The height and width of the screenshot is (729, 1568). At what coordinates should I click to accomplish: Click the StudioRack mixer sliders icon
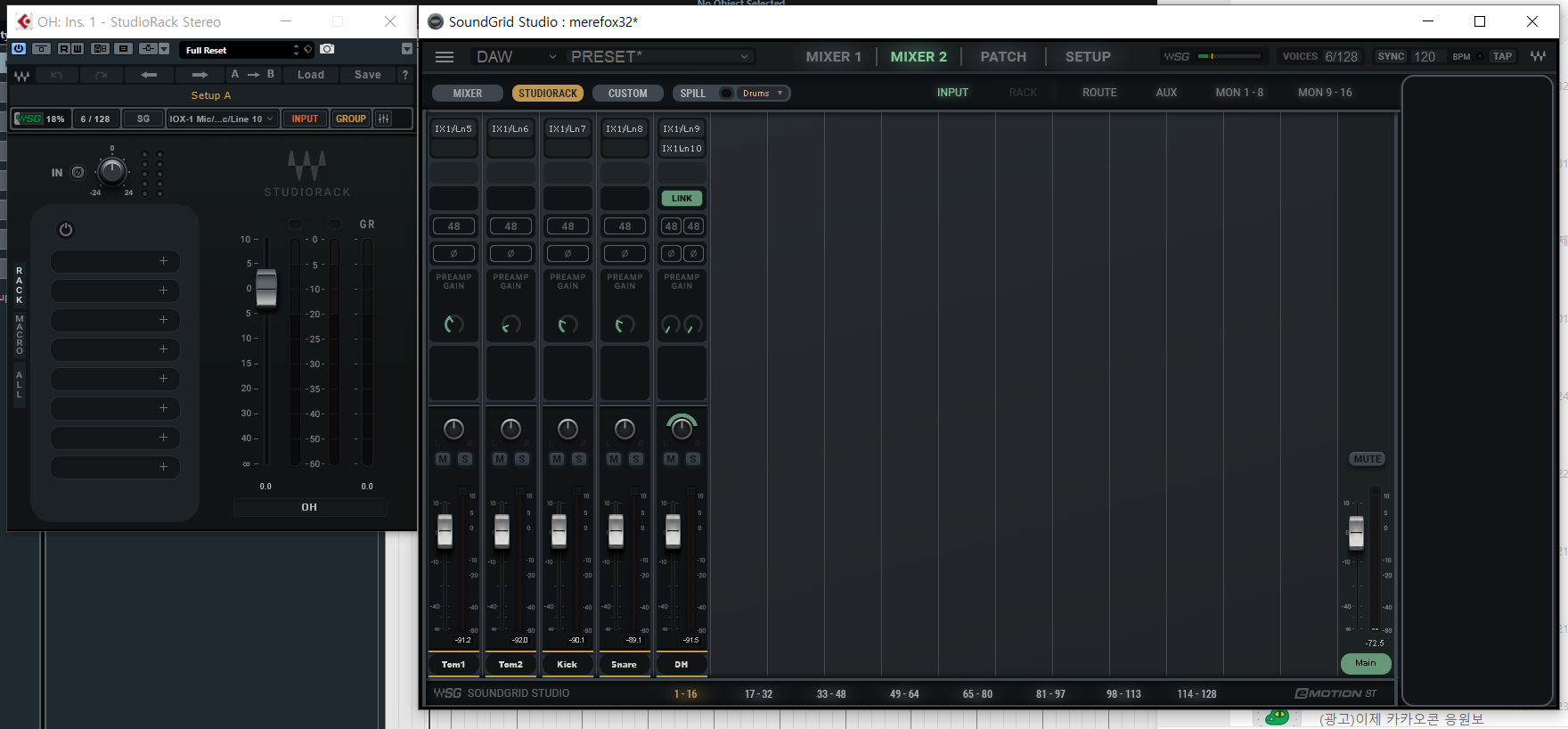point(384,119)
